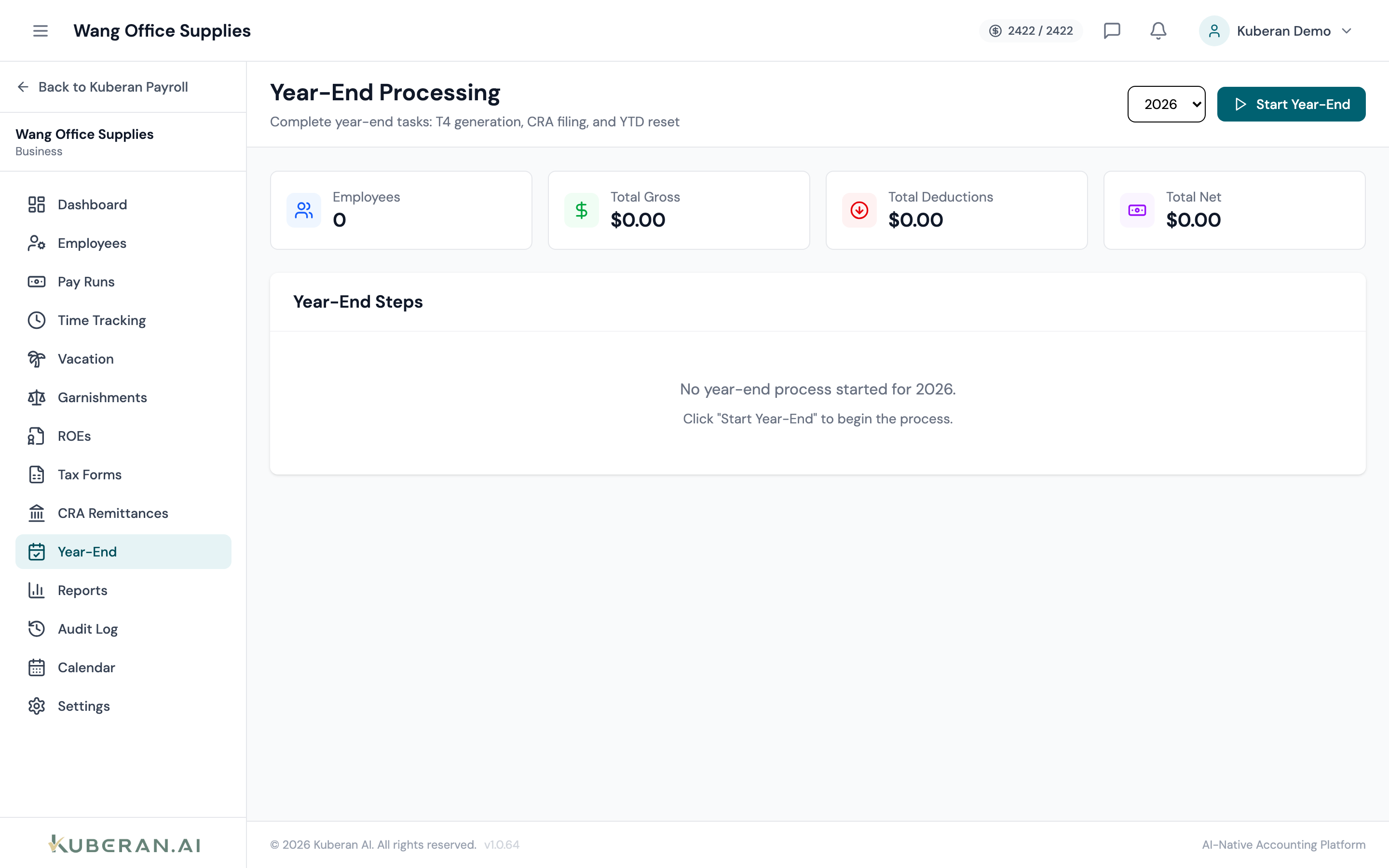Select the Year-End sidebar item
Screen dimensions: 1389x868
point(123,552)
